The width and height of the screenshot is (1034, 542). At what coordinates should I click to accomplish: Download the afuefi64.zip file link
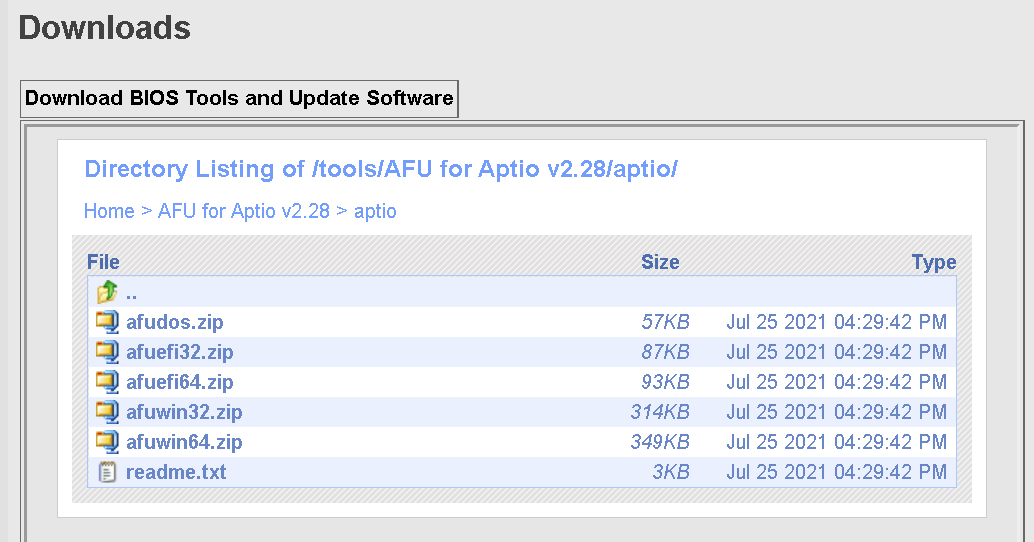pyautogui.click(x=180, y=382)
